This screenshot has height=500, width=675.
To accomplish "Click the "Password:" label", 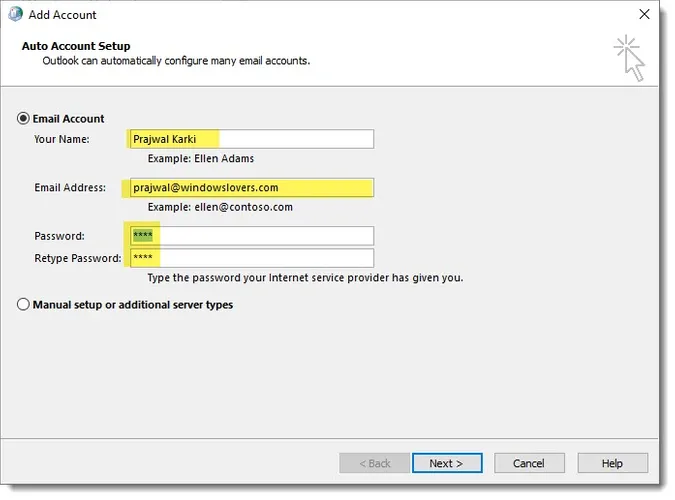I will (x=58, y=236).
